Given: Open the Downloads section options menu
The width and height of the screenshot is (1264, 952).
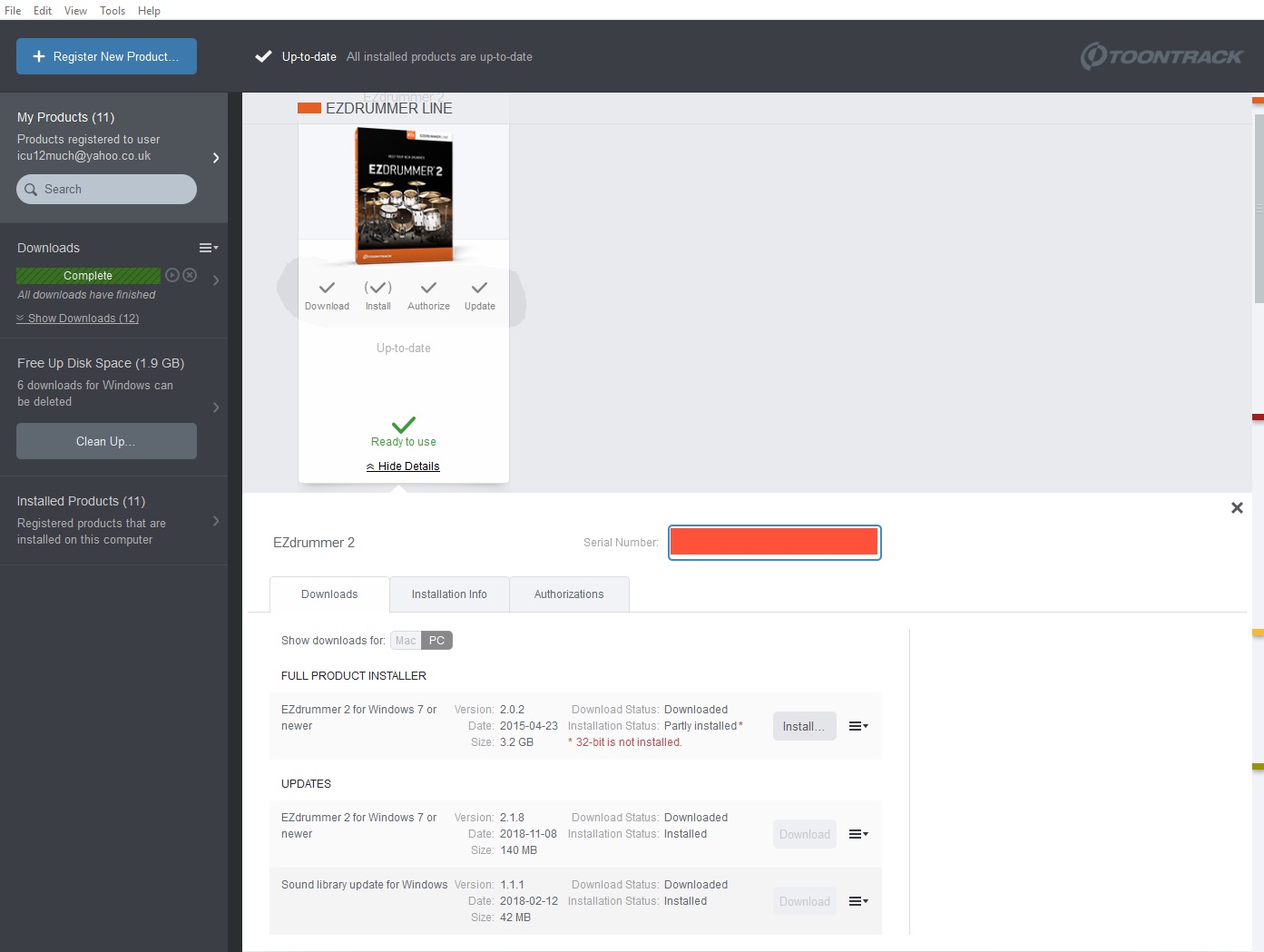Looking at the screenshot, I should 209,248.
